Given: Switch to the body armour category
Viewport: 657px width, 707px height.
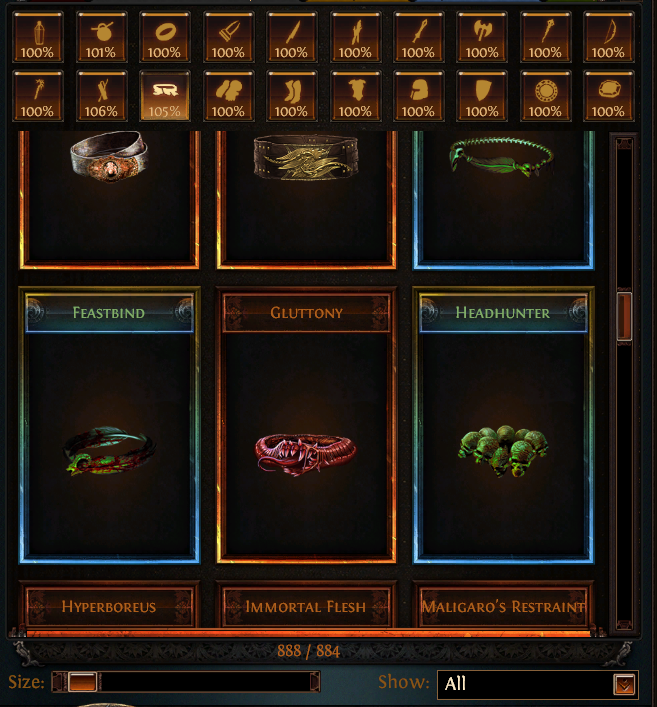Looking at the screenshot, I should pos(355,96).
